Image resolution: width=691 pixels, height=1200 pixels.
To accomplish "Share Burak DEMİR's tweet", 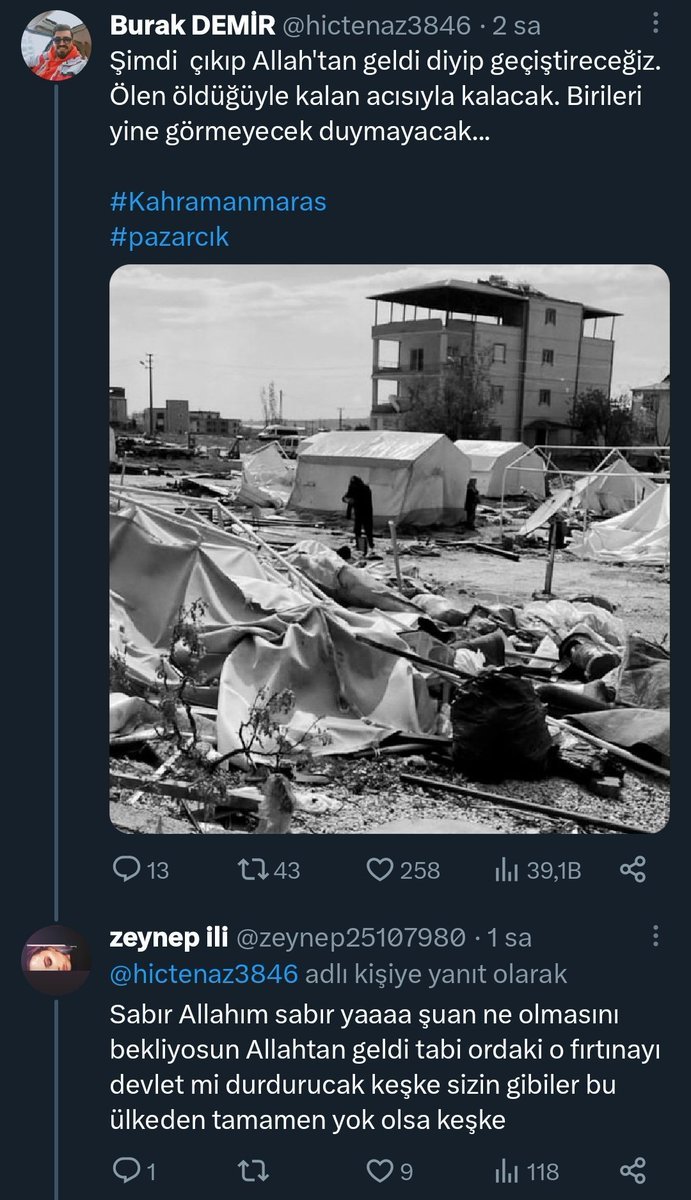I will click(x=632, y=870).
